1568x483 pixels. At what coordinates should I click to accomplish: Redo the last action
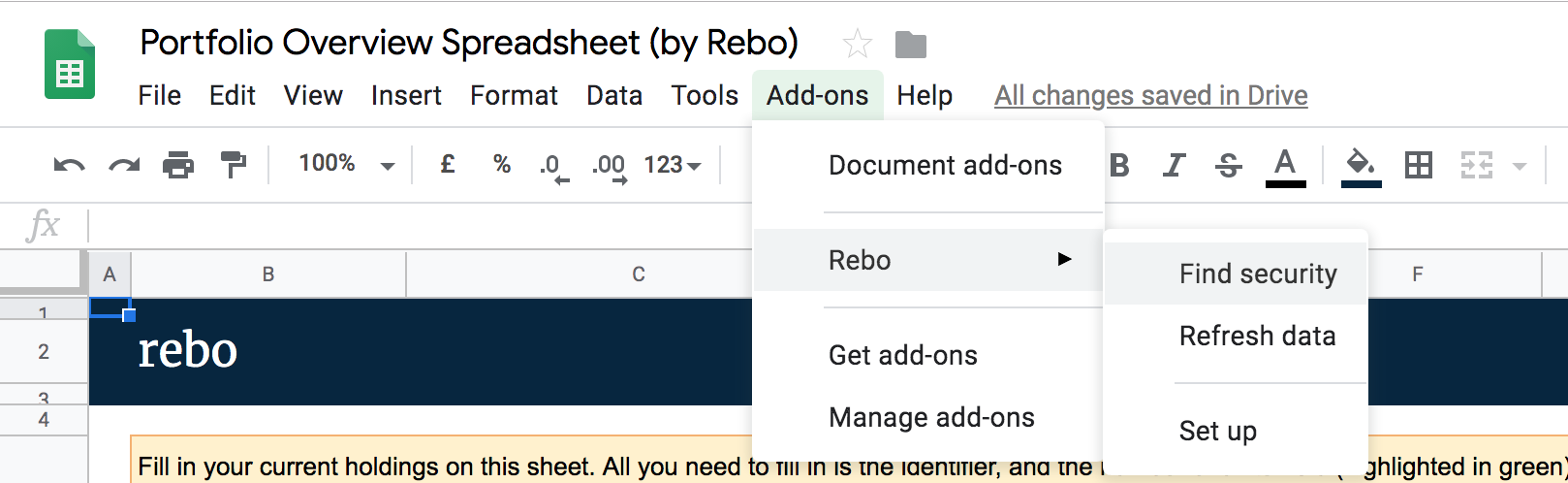[x=124, y=165]
